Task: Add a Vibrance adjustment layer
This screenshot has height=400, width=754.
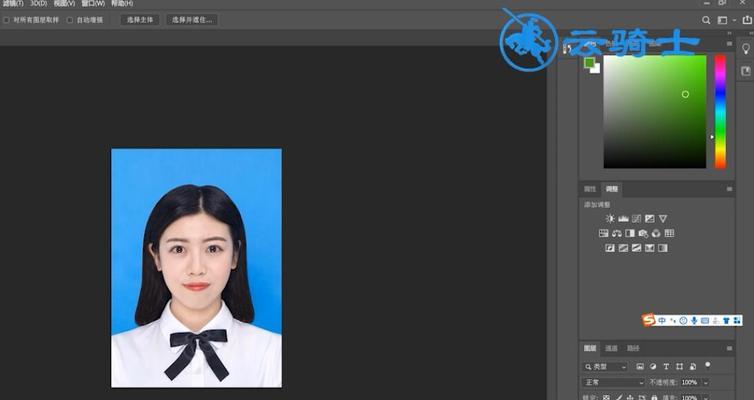Action: coord(663,219)
